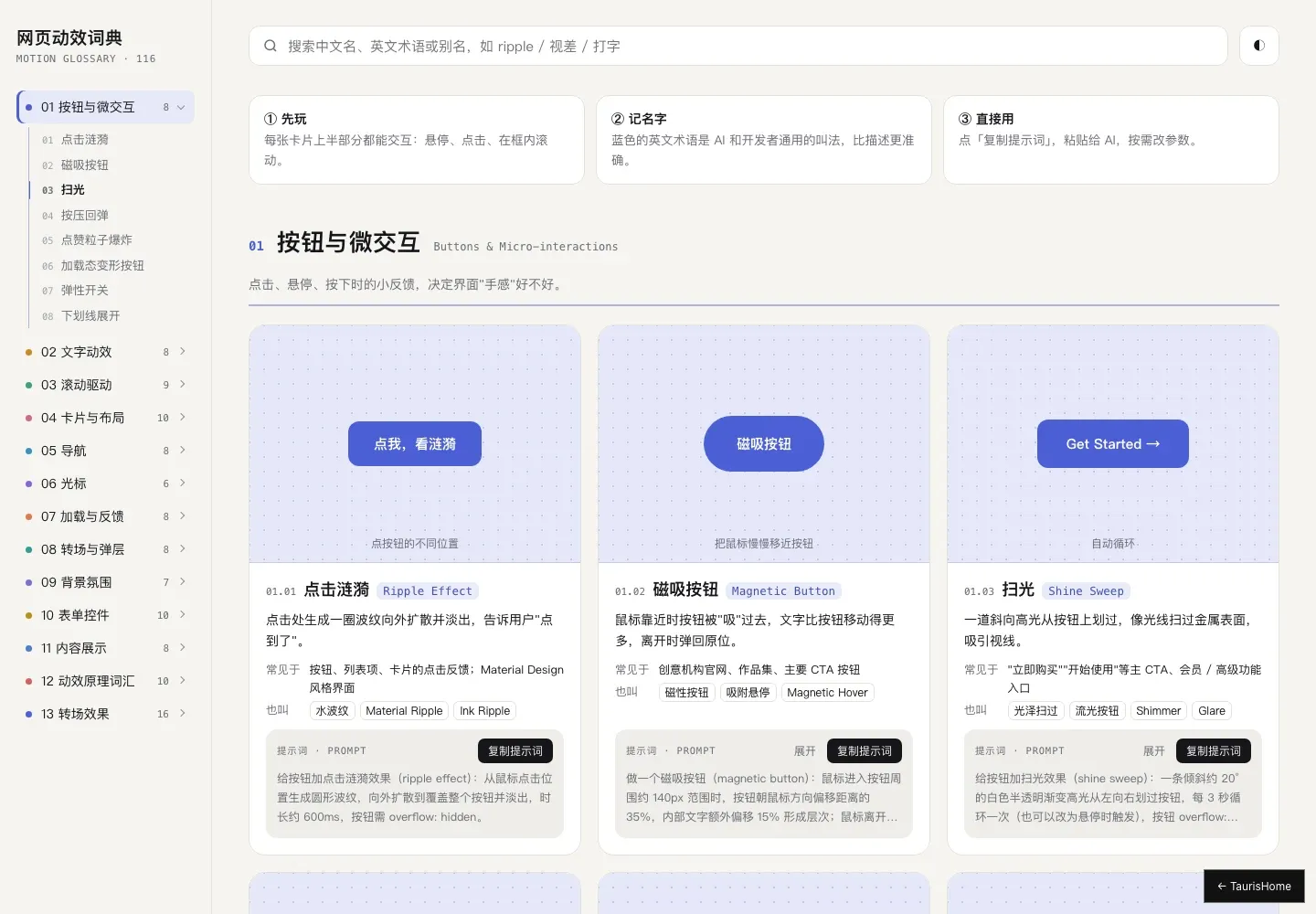Collapse the 01 按钮与微交互 section chevron

181,107
